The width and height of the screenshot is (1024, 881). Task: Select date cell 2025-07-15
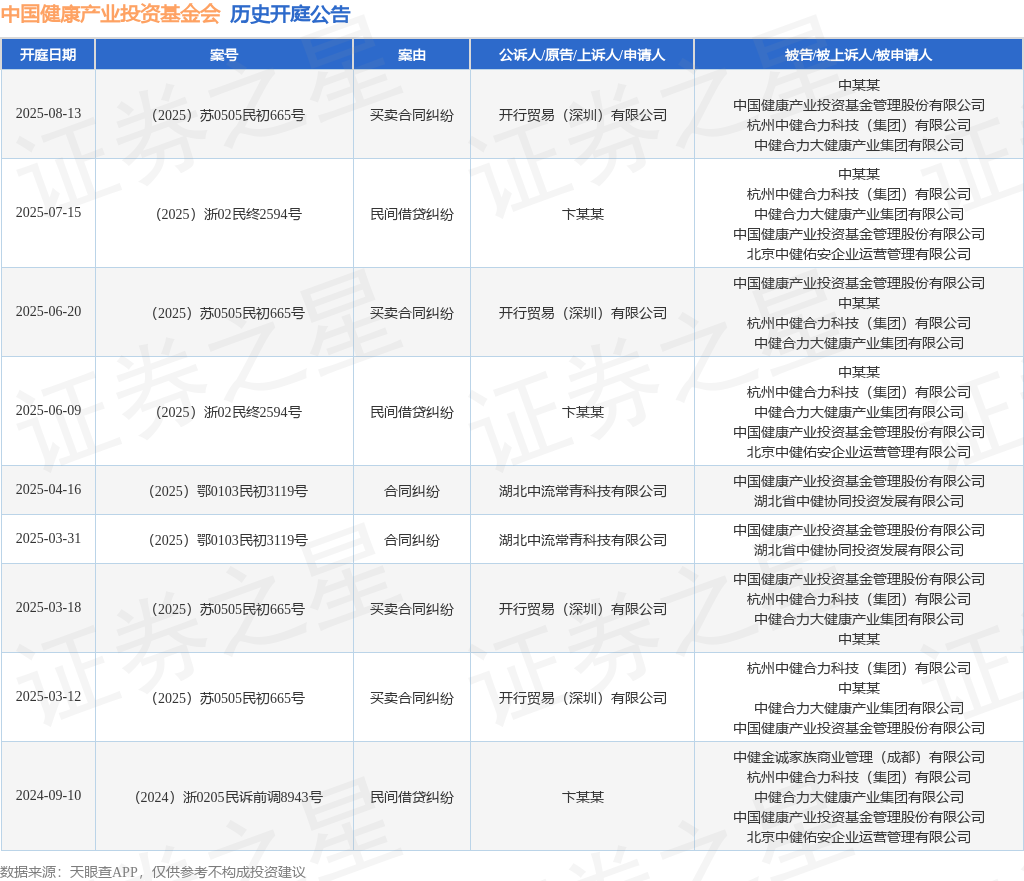point(48,213)
